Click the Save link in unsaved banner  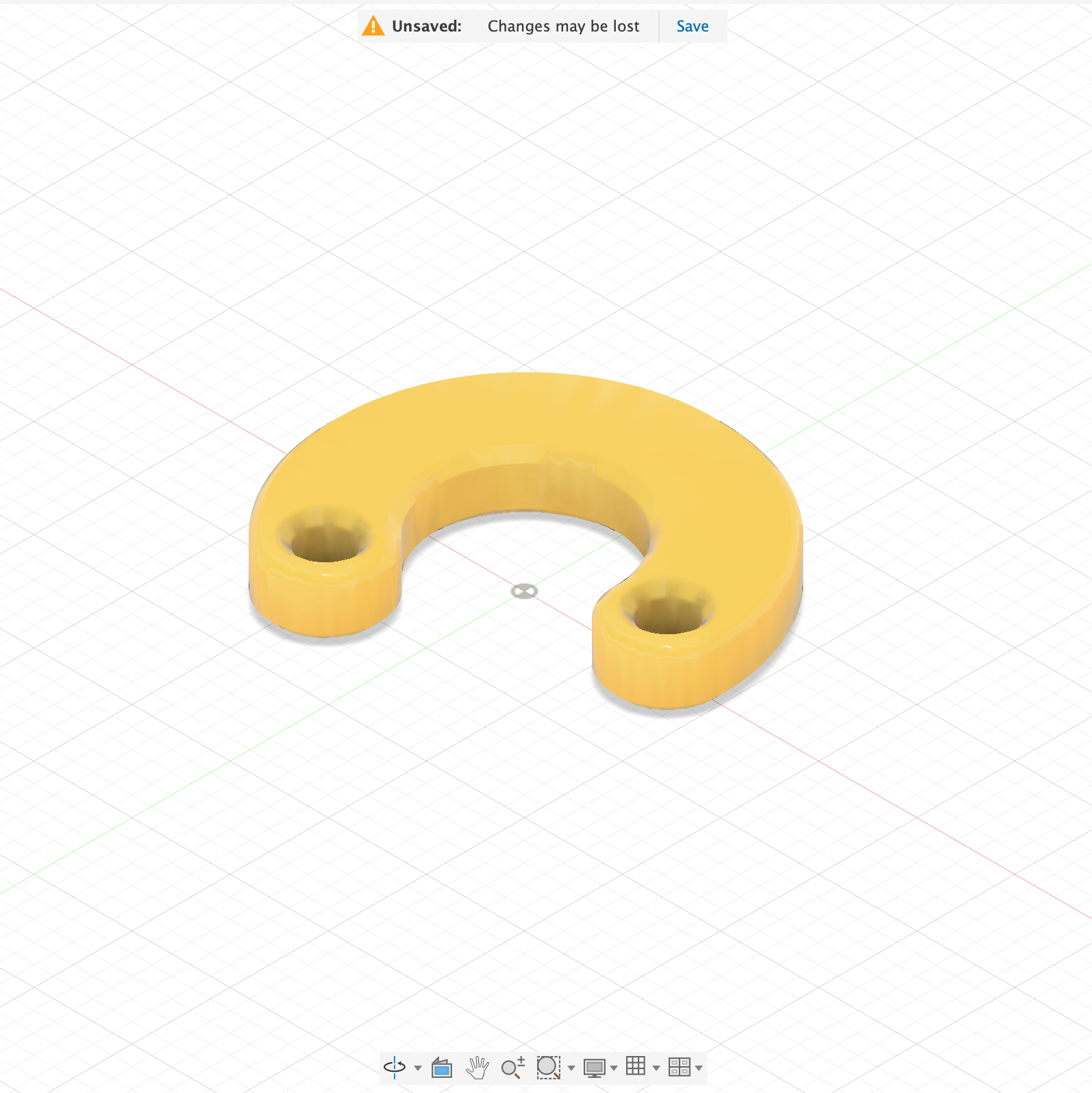(x=693, y=26)
